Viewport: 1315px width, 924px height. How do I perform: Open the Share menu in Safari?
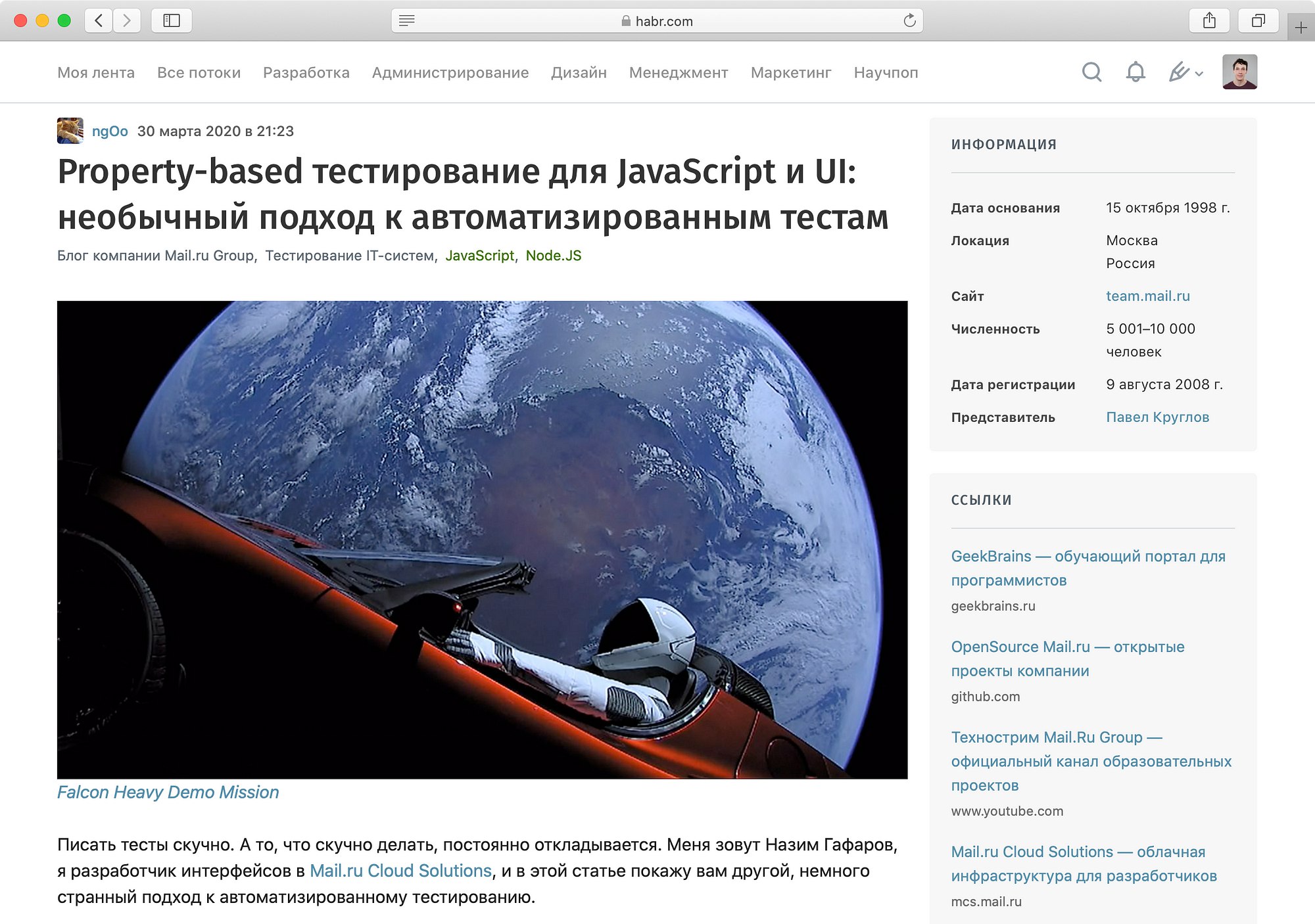[x=1209, y=21]
